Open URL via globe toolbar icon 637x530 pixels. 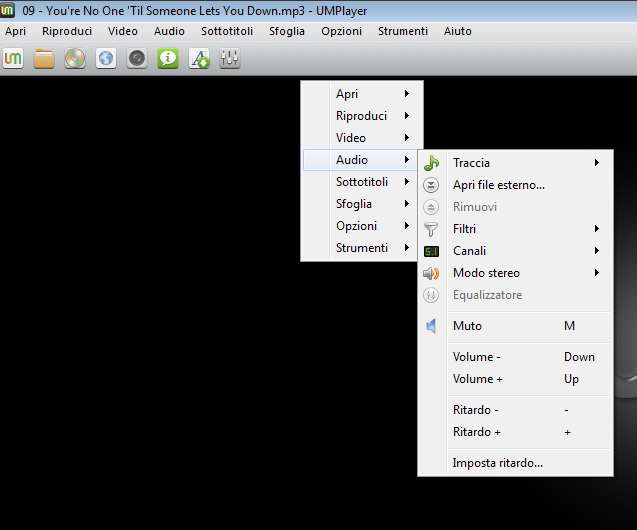click(x=106, y=58)
